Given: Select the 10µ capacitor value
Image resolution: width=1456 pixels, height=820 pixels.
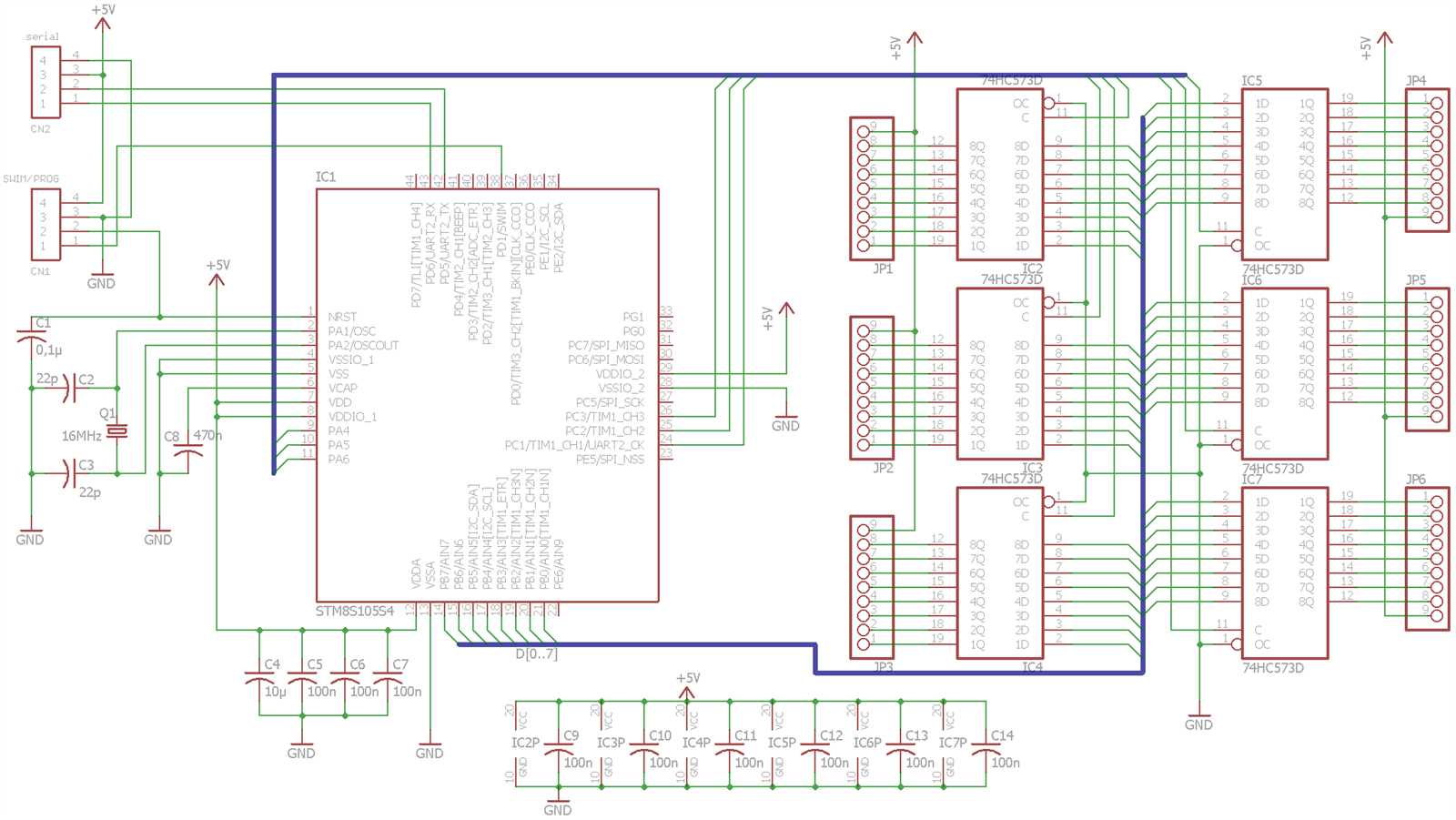Looking at the screenshot, I should coord(275,692).
